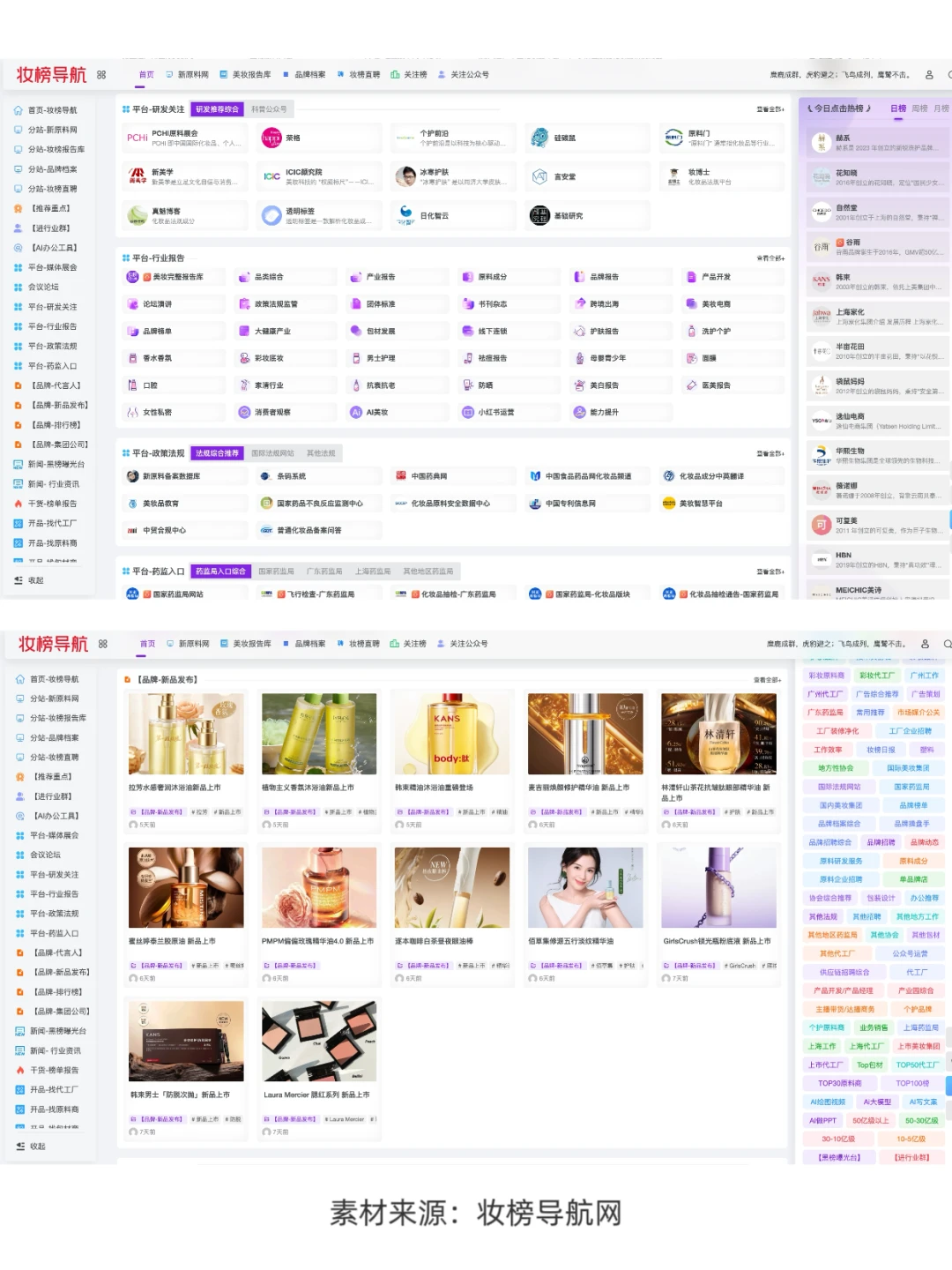Expand 查看全部+ in the 平台-药监入口 section

[x=770, y=571]
